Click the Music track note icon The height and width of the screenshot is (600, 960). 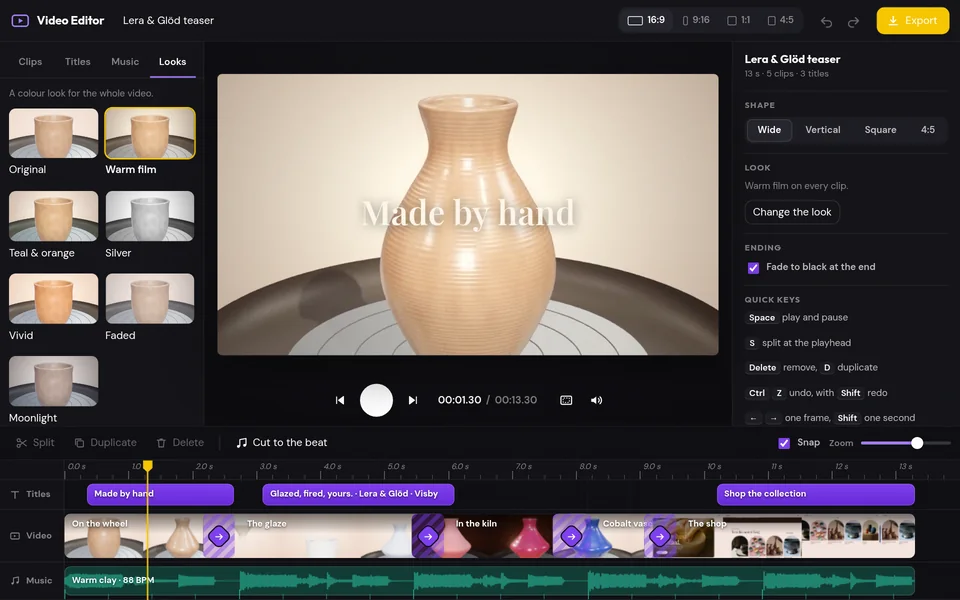pos(15,580)
